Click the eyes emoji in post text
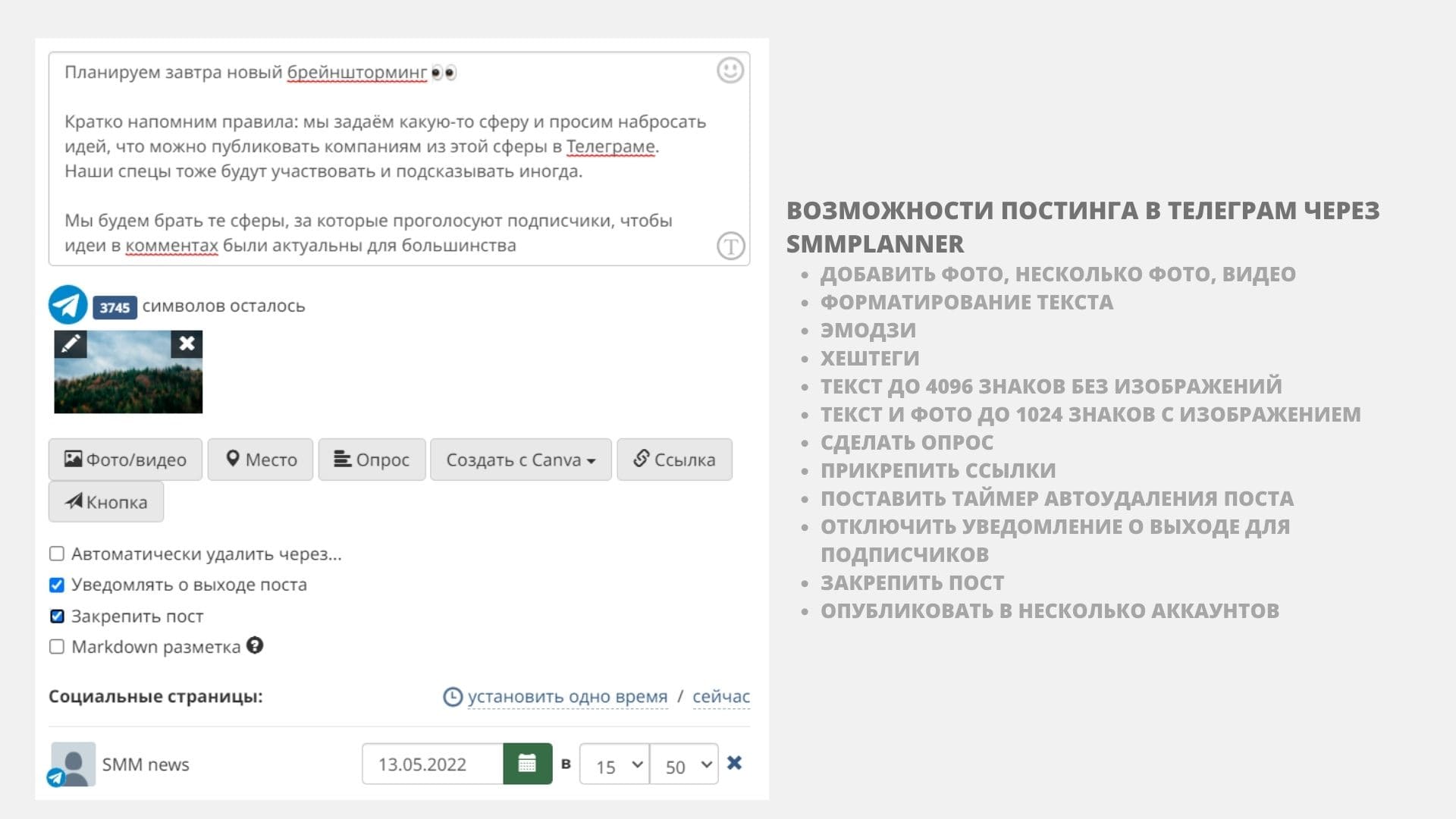The image size is (1456, 819). tap(444, 73)
